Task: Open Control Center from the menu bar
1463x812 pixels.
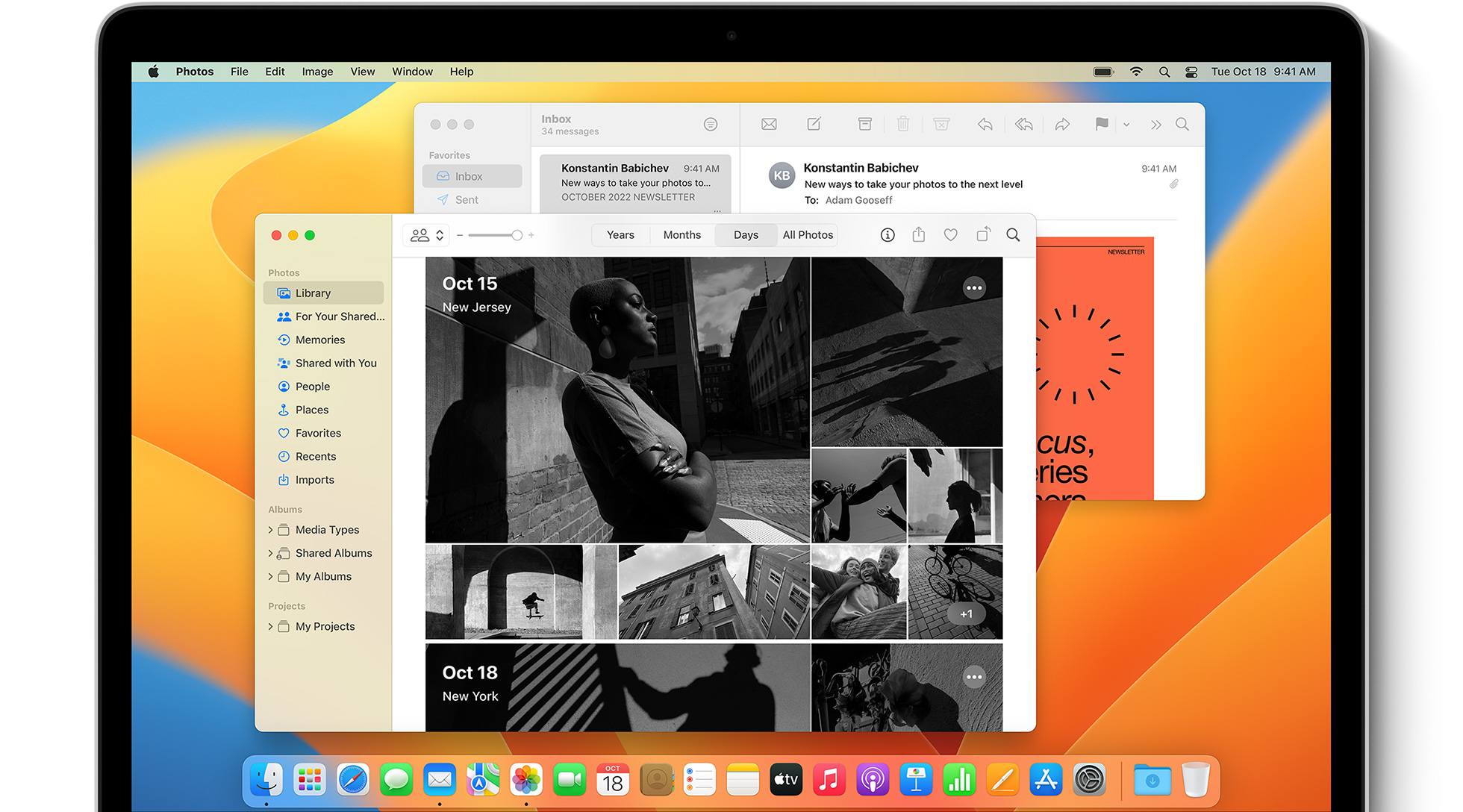Action: 1191,72
